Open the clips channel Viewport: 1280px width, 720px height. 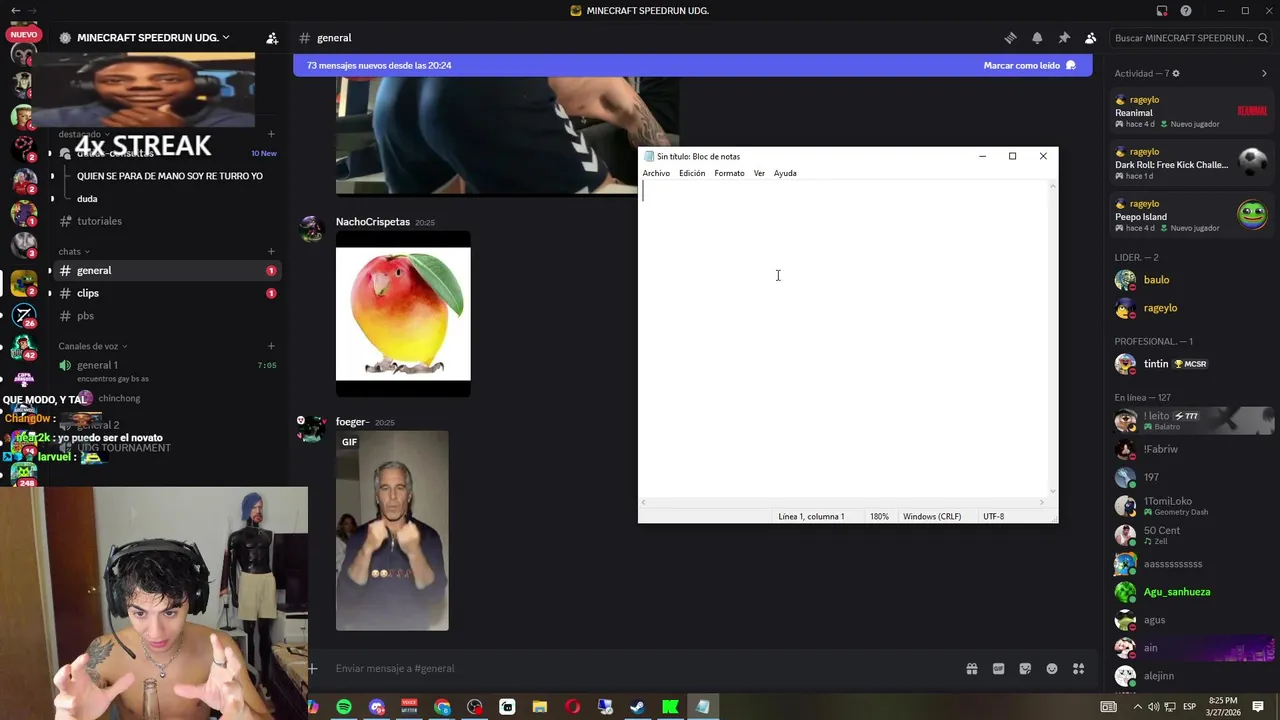pyautogui.click(x=166, y=293)
